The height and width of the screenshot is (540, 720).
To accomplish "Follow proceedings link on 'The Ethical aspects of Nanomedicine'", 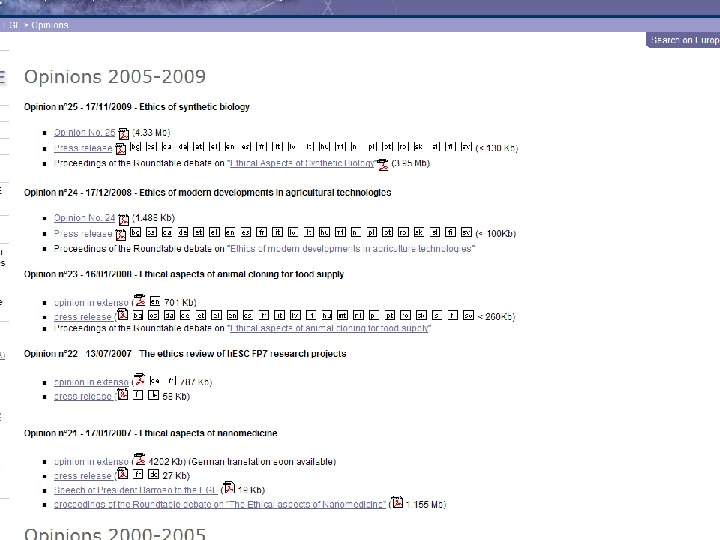I will click(x=219, y=504).
